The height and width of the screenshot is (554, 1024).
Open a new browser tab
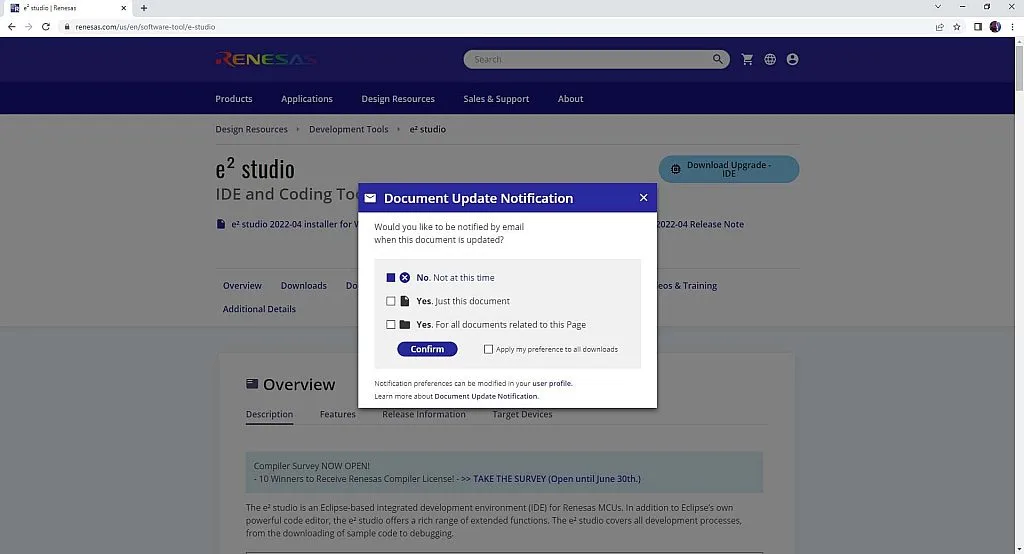tap(144, 8)
